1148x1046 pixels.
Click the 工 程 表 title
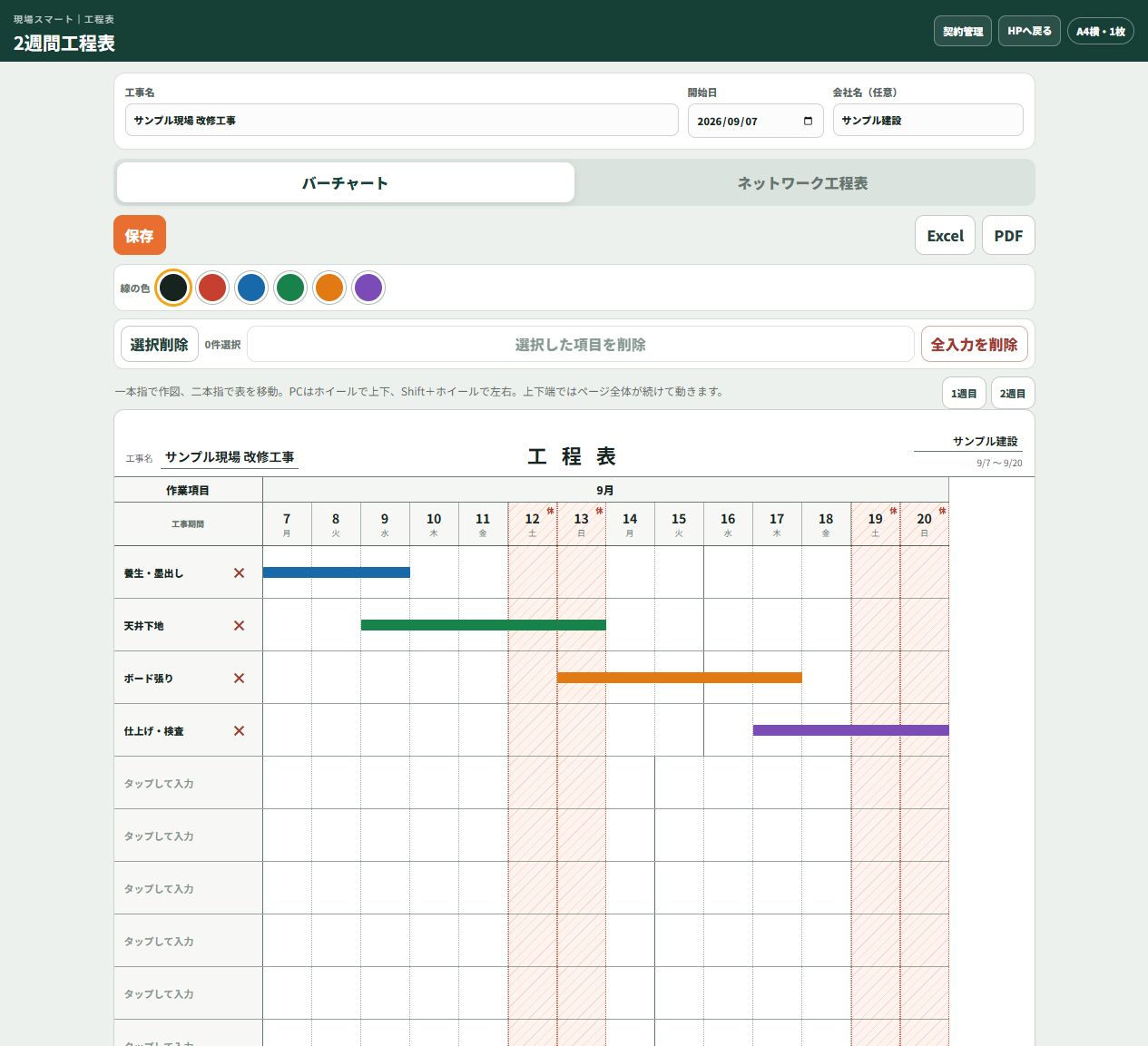coord(572,456)
